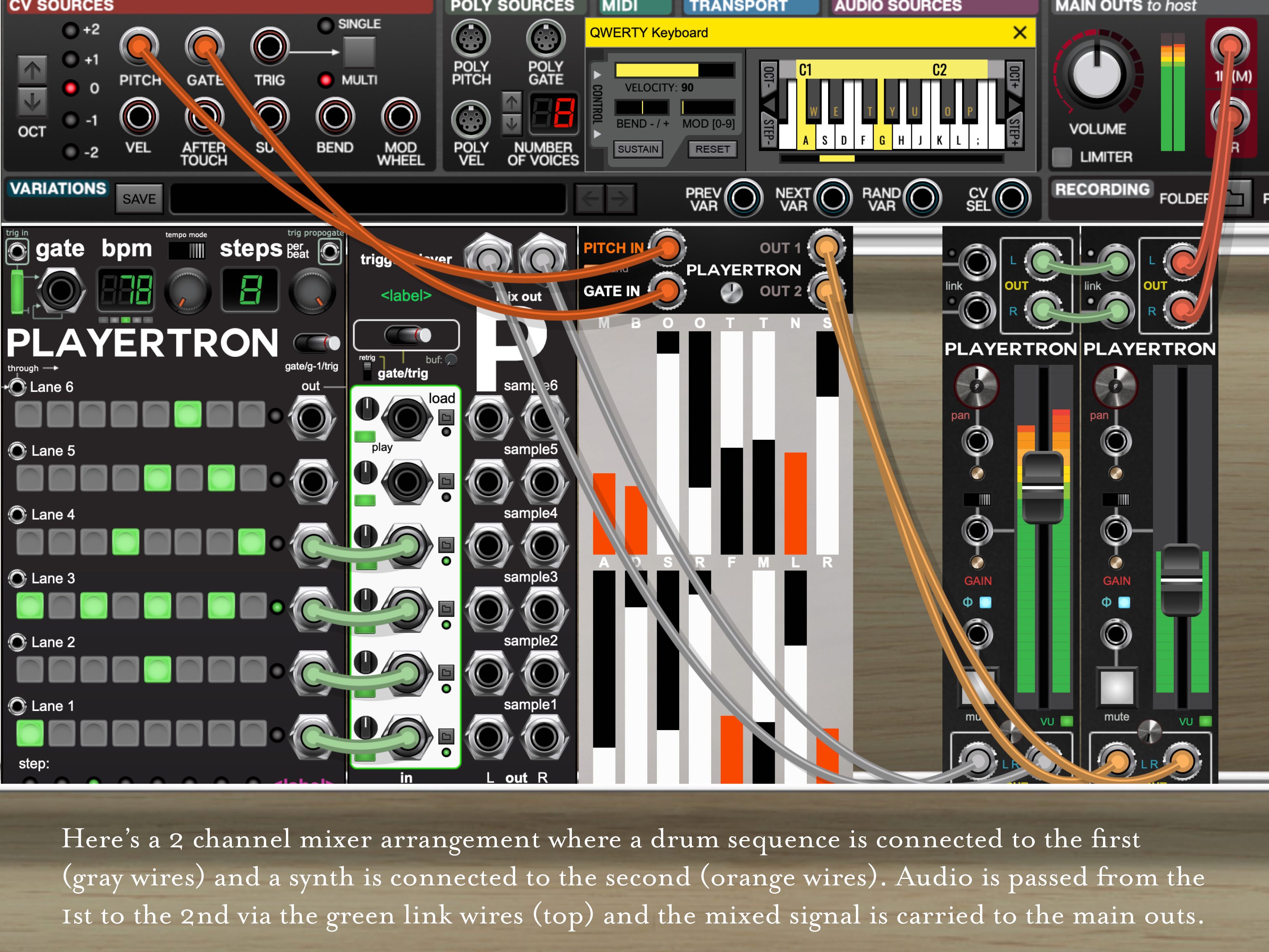Click the octave up arrow button
Image resolution: width=1269 pixels, height=952 pixels.
click(32, 70)
